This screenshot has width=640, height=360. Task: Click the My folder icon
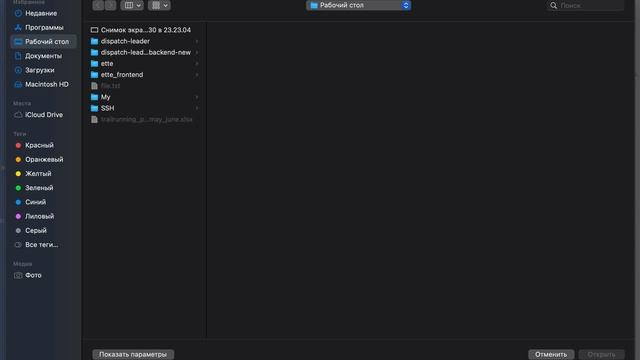[x=94, y=97]
